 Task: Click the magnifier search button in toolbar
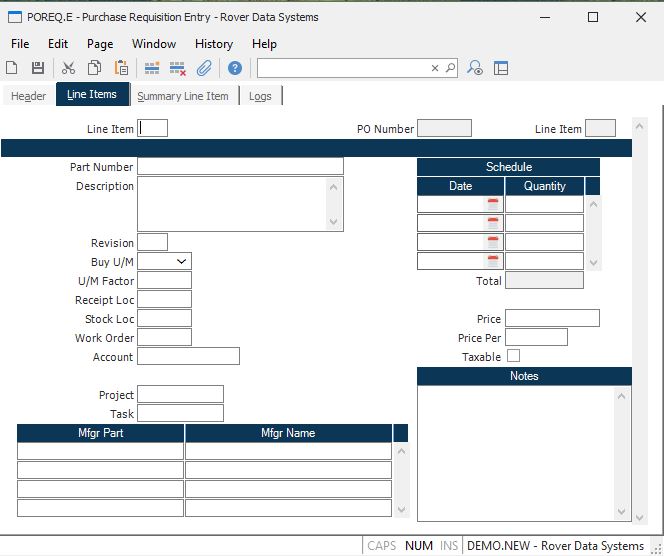[449, 68]
